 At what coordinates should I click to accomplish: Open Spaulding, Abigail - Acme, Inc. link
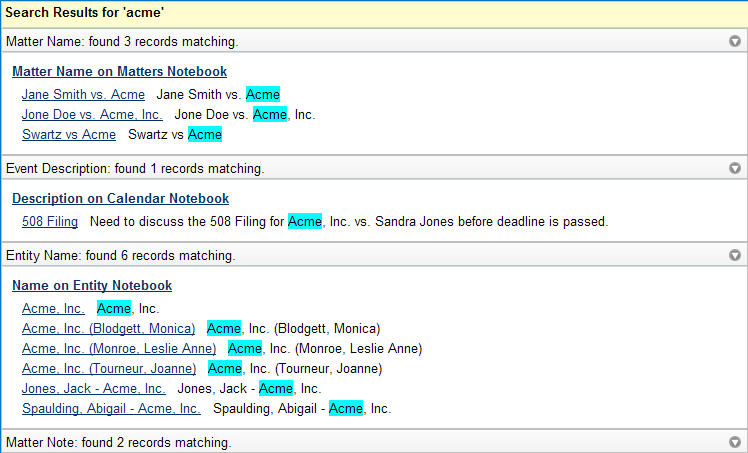111,409
